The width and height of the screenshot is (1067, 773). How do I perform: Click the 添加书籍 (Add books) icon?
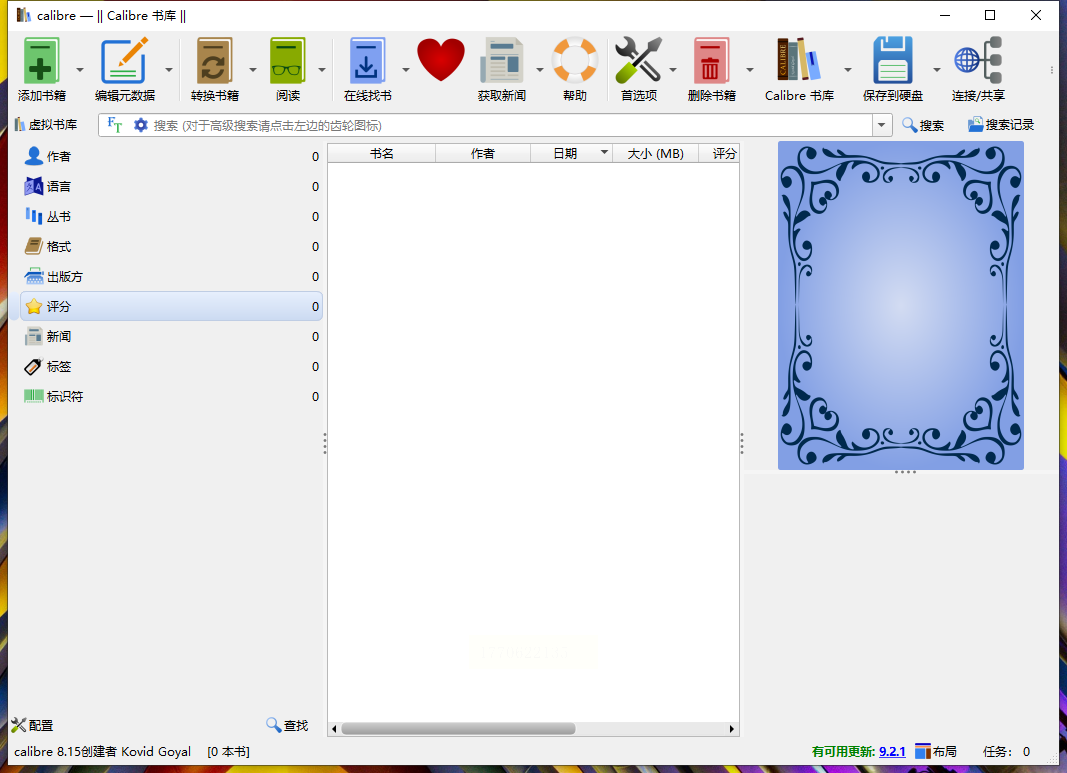coord(41,62)
